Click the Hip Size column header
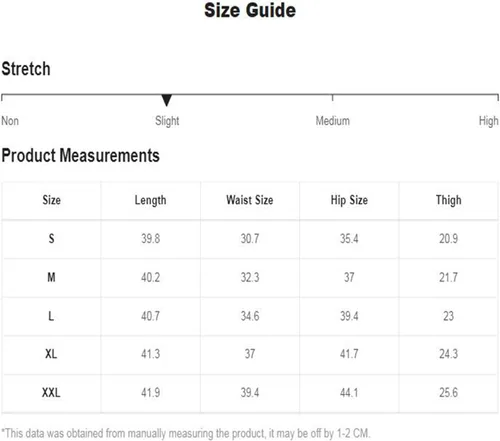The width and height of the screenshot is (500, 441). click(349, 200)
